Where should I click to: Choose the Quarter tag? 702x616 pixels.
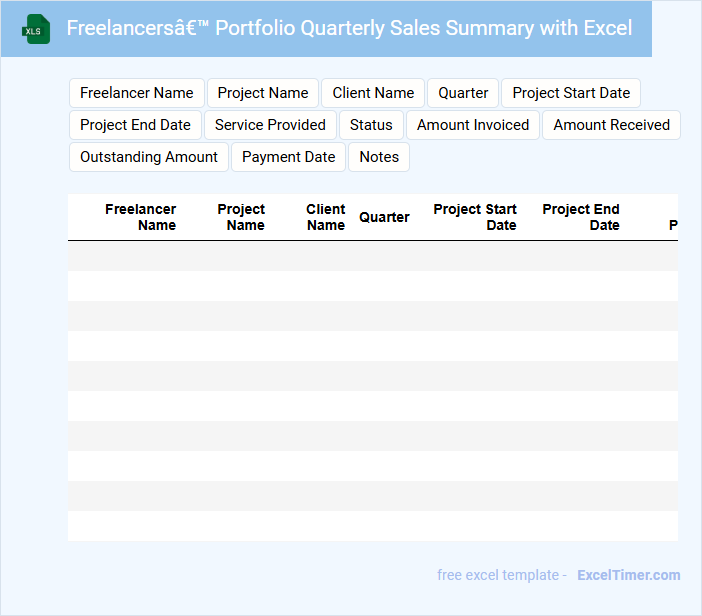pos(463,93)
